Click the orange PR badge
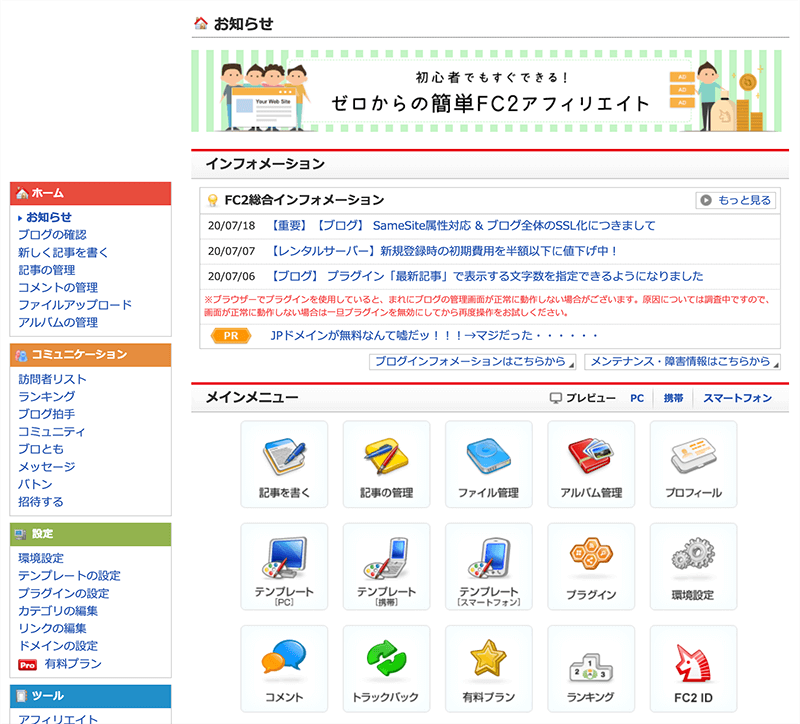800x724 pixels. point(231,336)
